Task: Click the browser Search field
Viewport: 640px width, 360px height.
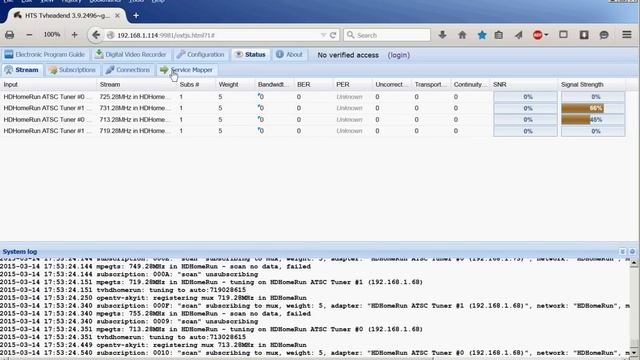Action: [x=387, y=35]
